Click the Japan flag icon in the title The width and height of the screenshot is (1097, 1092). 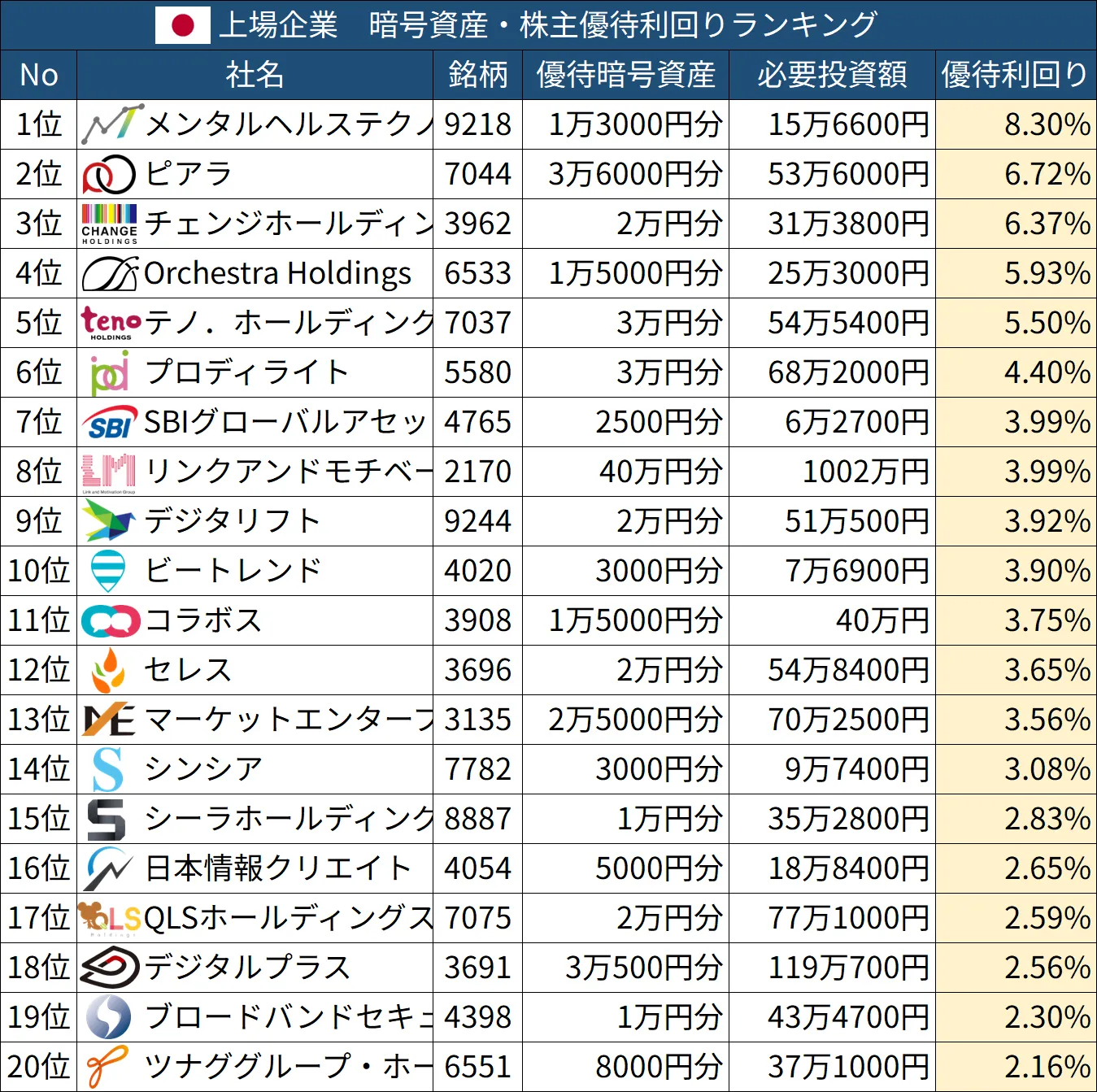click(x=183, y=24)
